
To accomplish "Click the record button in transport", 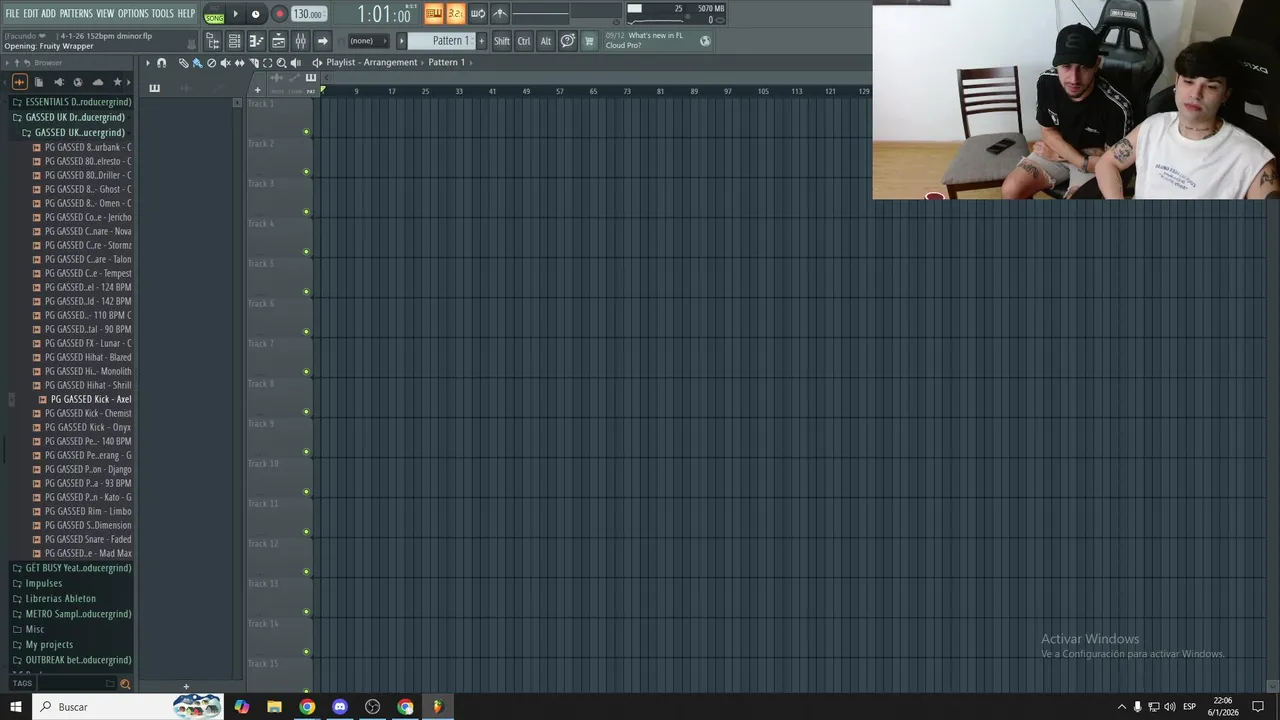I will tap(280, 14).
